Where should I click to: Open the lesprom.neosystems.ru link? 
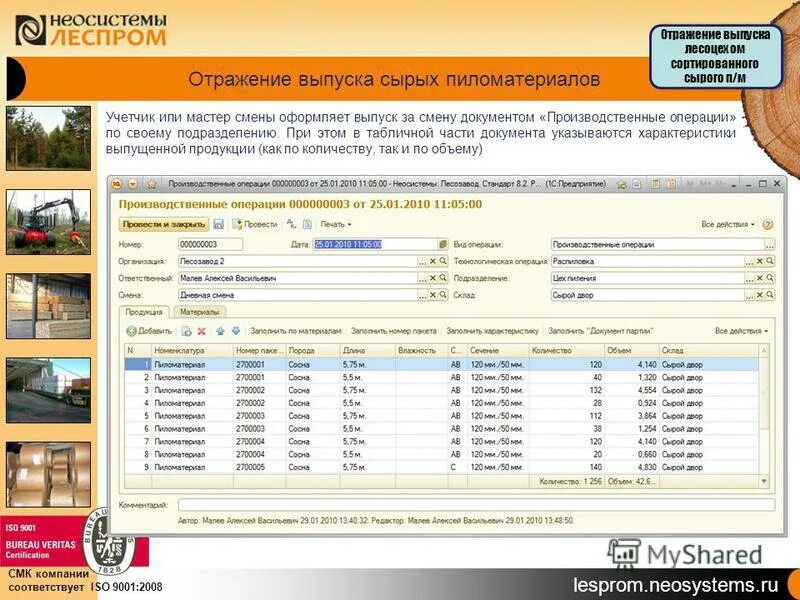[x=676, y=584]
